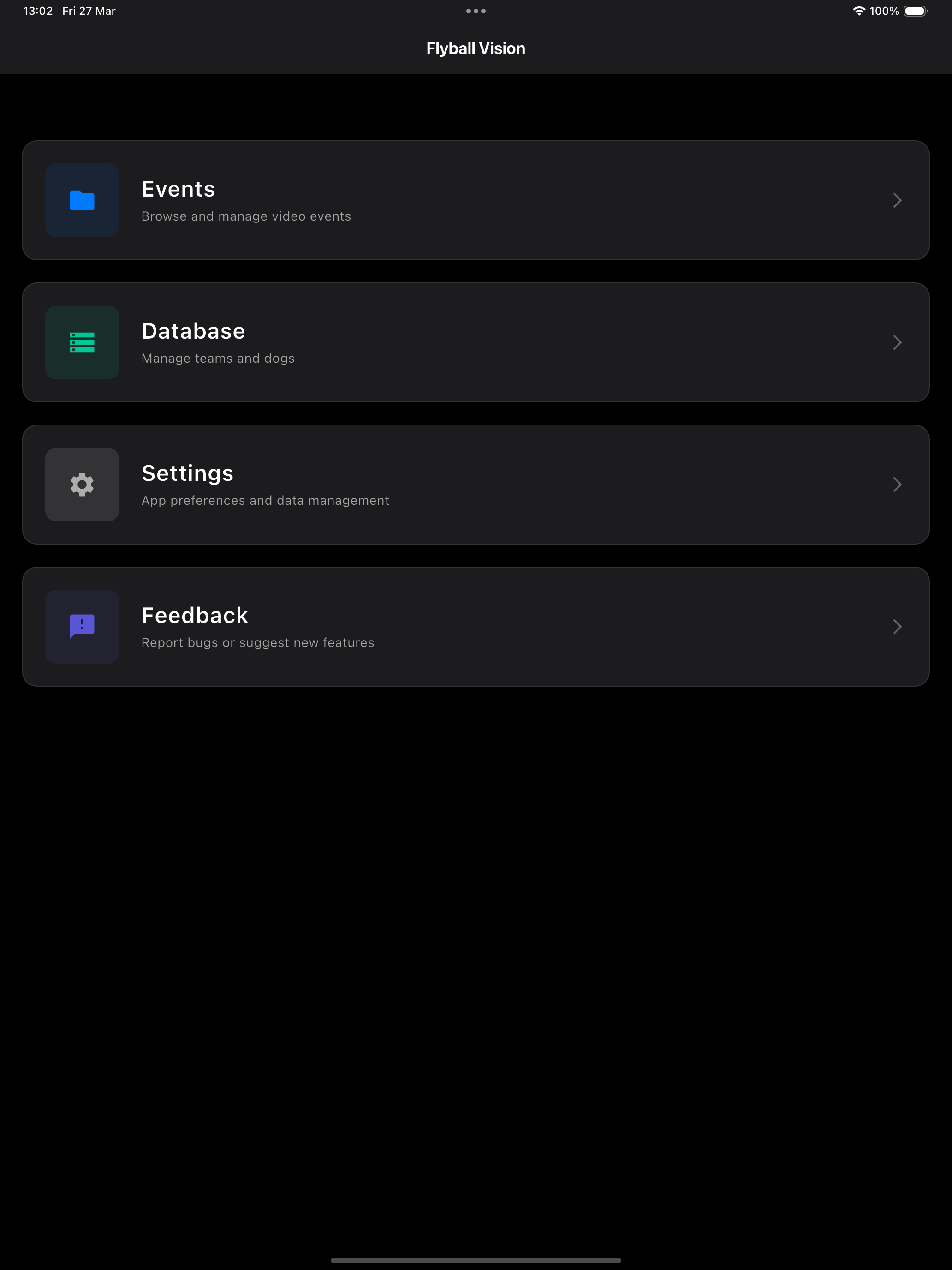
Task: Tap the date Fri 27 Mar
Action: coord(89,10)
